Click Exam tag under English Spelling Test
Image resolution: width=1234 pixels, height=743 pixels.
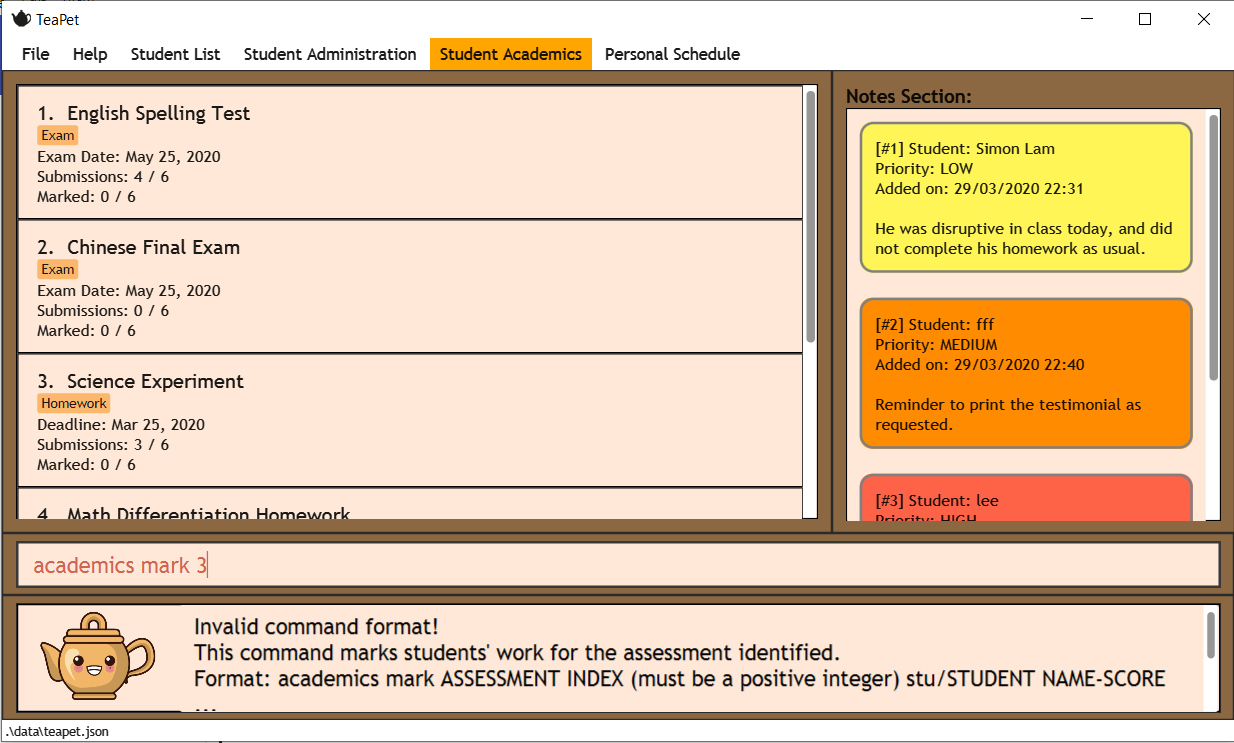(x=58, y=135)
